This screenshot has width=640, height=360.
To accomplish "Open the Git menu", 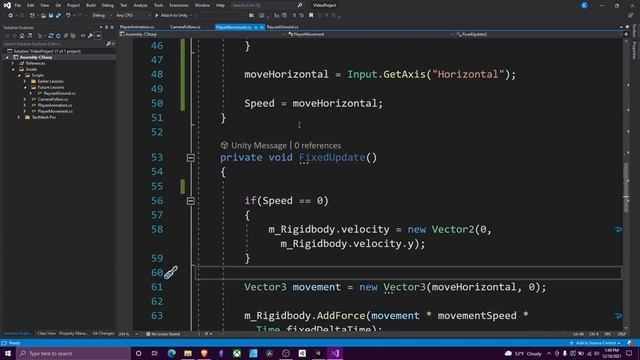I will pyautogui.click(x=58, y=5).
